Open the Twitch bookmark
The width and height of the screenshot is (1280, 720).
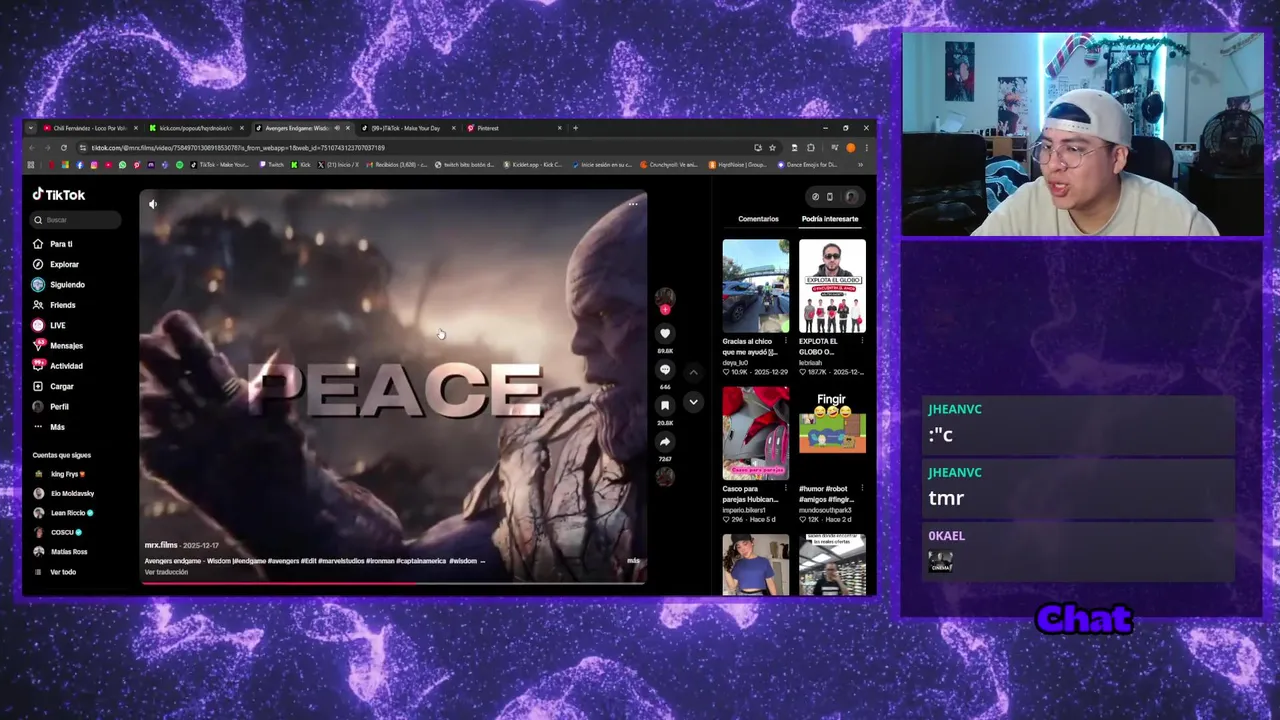coord(271,165)
